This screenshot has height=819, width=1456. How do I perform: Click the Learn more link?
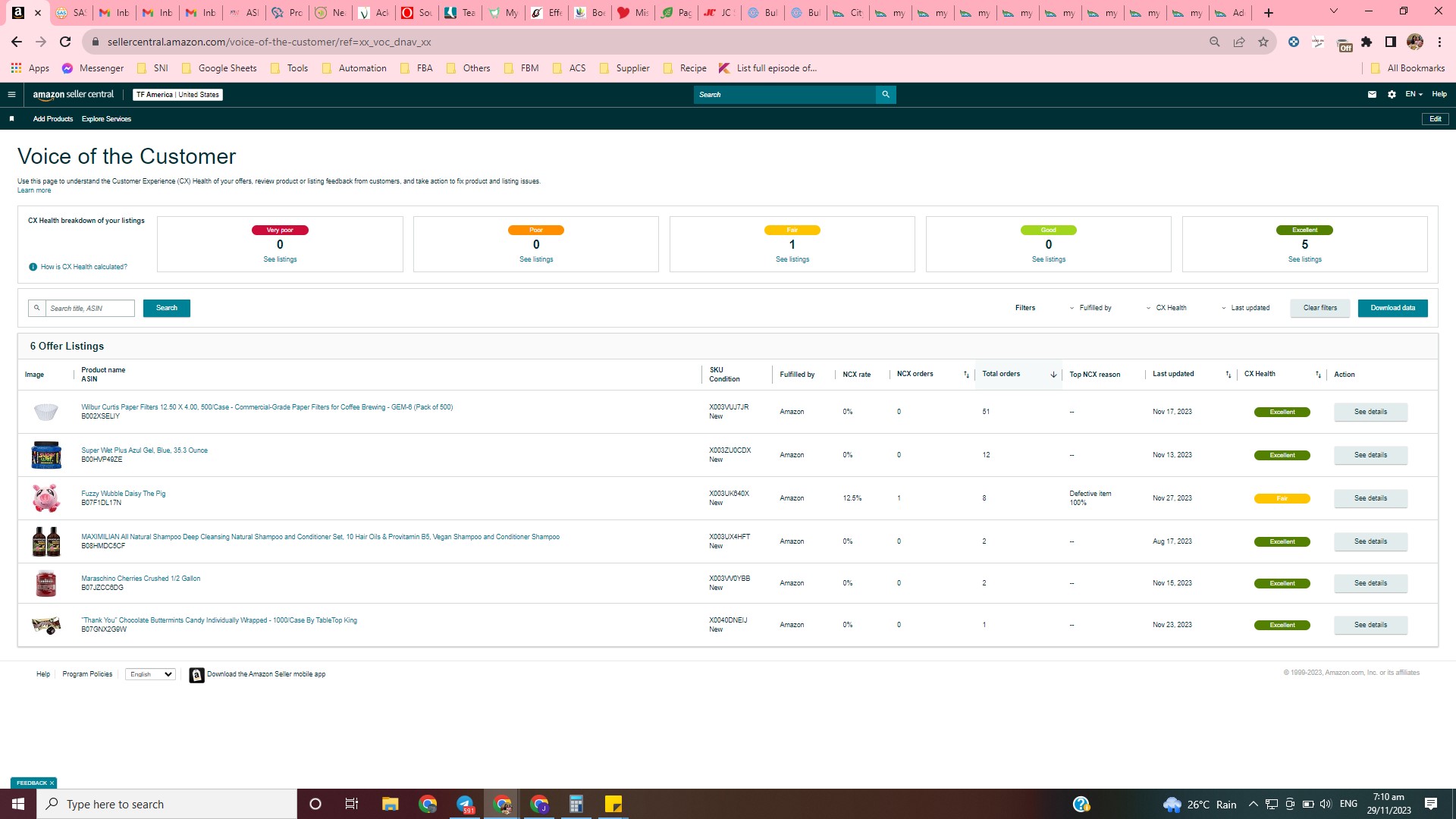coord(34,190)
